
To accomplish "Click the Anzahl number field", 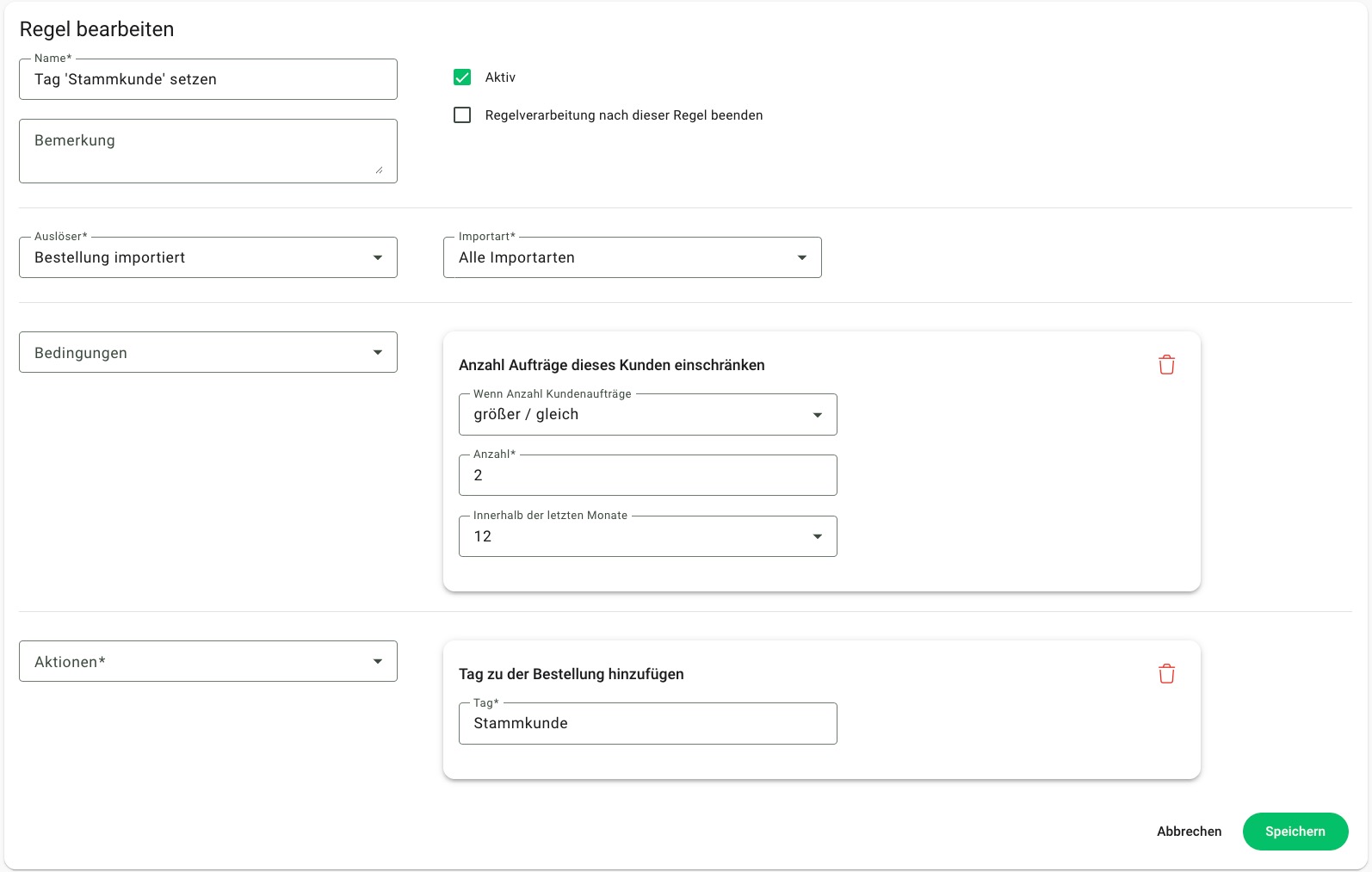I will [648, 475].
